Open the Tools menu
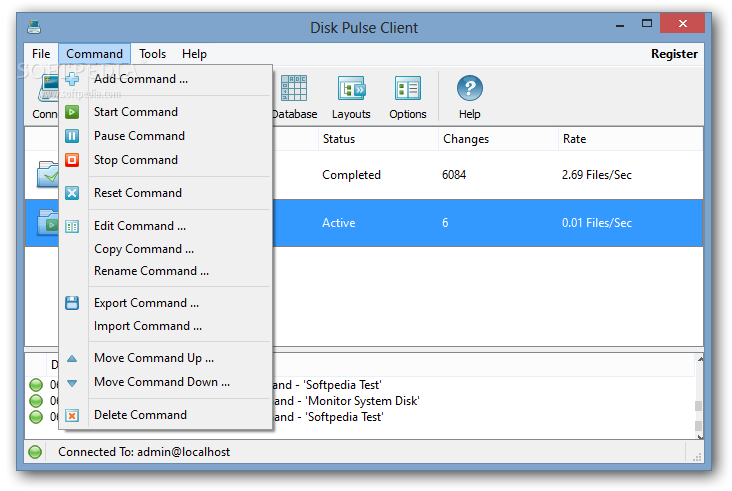The height and width of the screenshot is (491, 732). point(152,54)
